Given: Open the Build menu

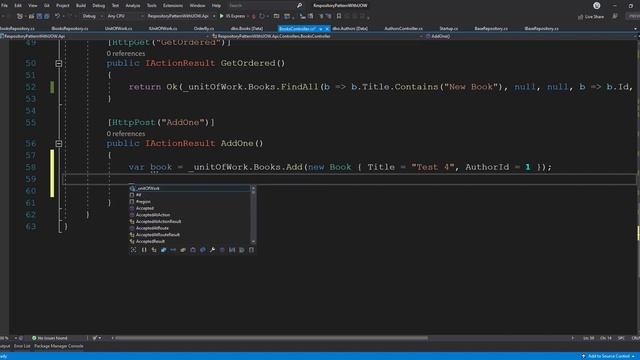Looking at the screenshot, I should tap(81, 6).
